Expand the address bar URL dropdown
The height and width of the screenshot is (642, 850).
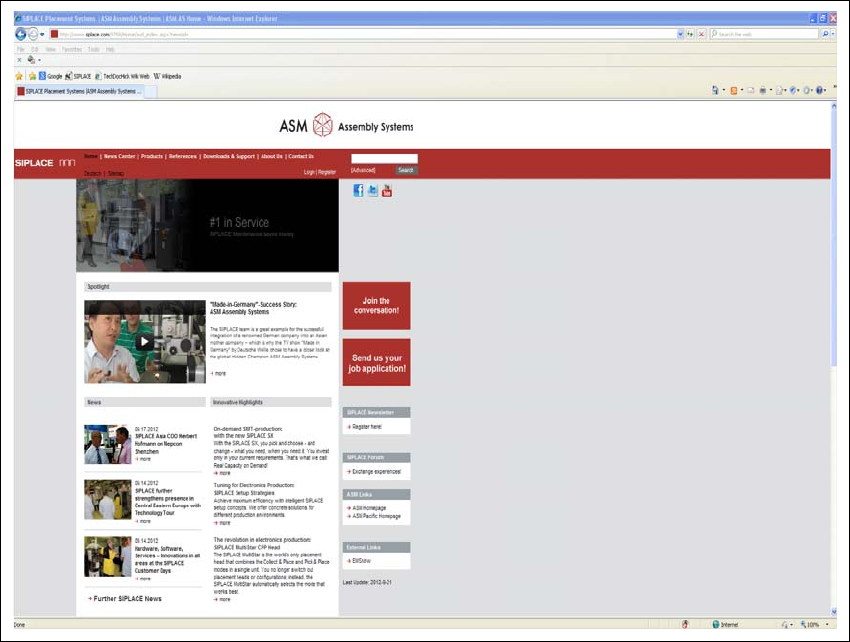(x=680, y=33)
